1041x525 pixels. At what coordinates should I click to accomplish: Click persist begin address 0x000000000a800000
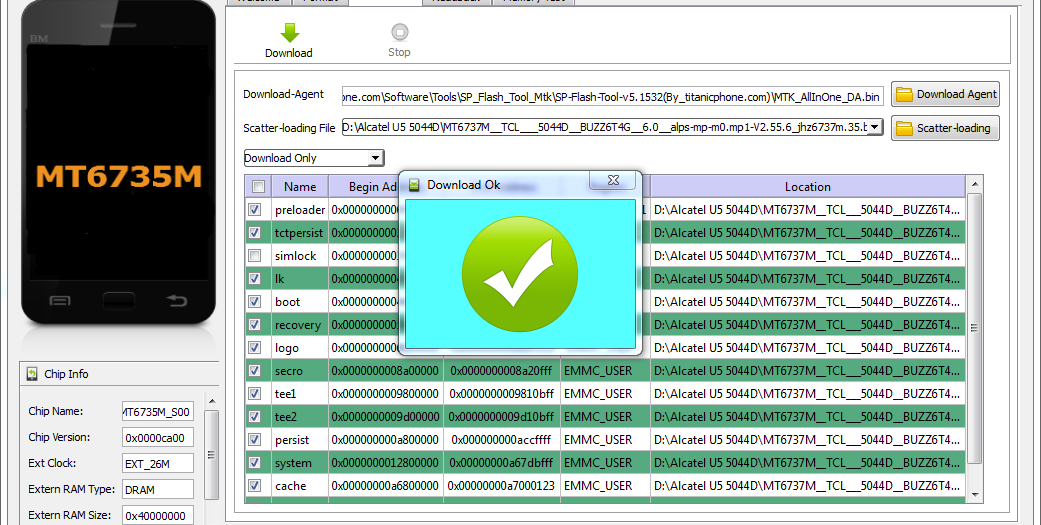(x=385, y=440)
